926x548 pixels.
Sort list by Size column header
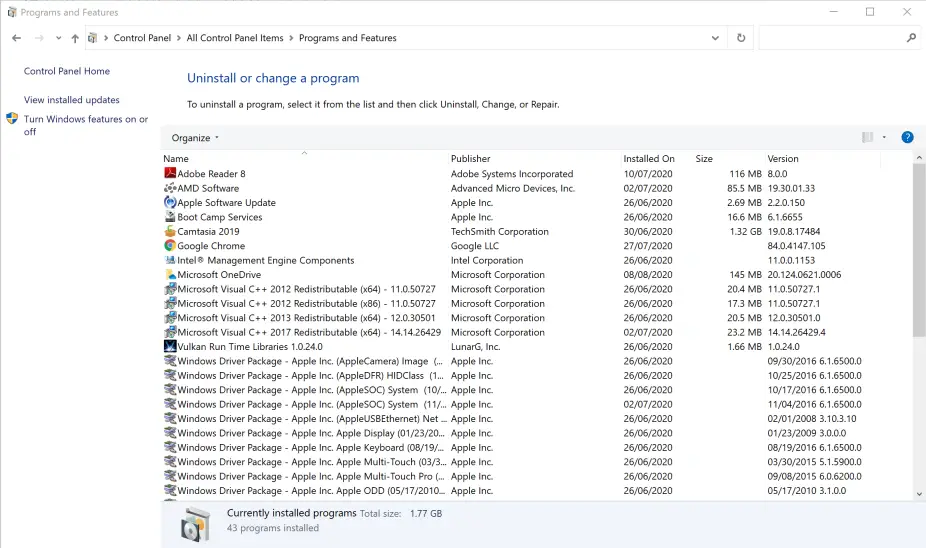pos(728,158)
